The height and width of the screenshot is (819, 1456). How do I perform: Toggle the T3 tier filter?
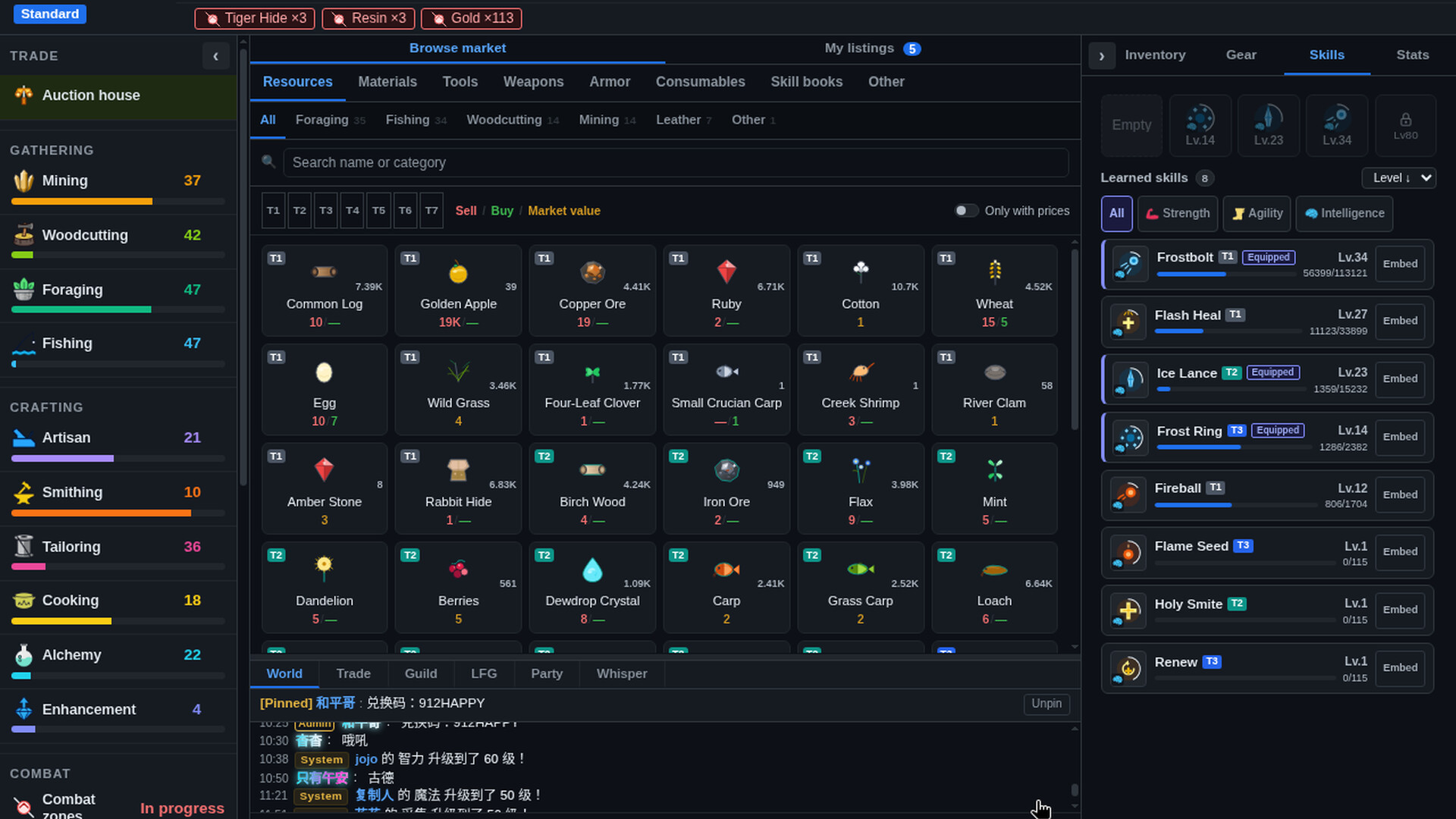[x=326, y=211]
